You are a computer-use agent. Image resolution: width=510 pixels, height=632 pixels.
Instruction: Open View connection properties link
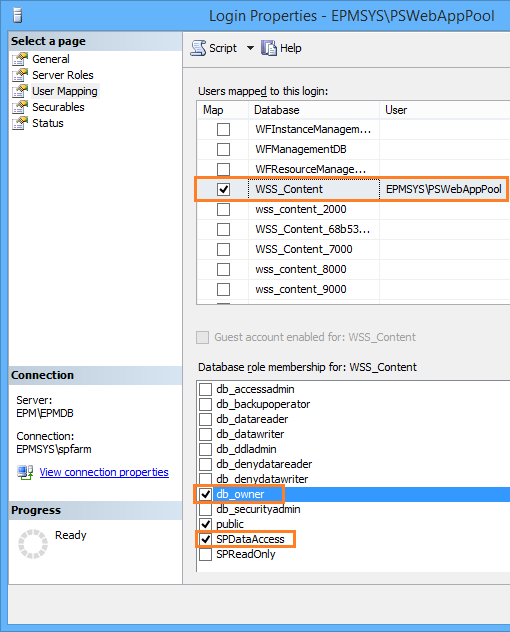104,472
